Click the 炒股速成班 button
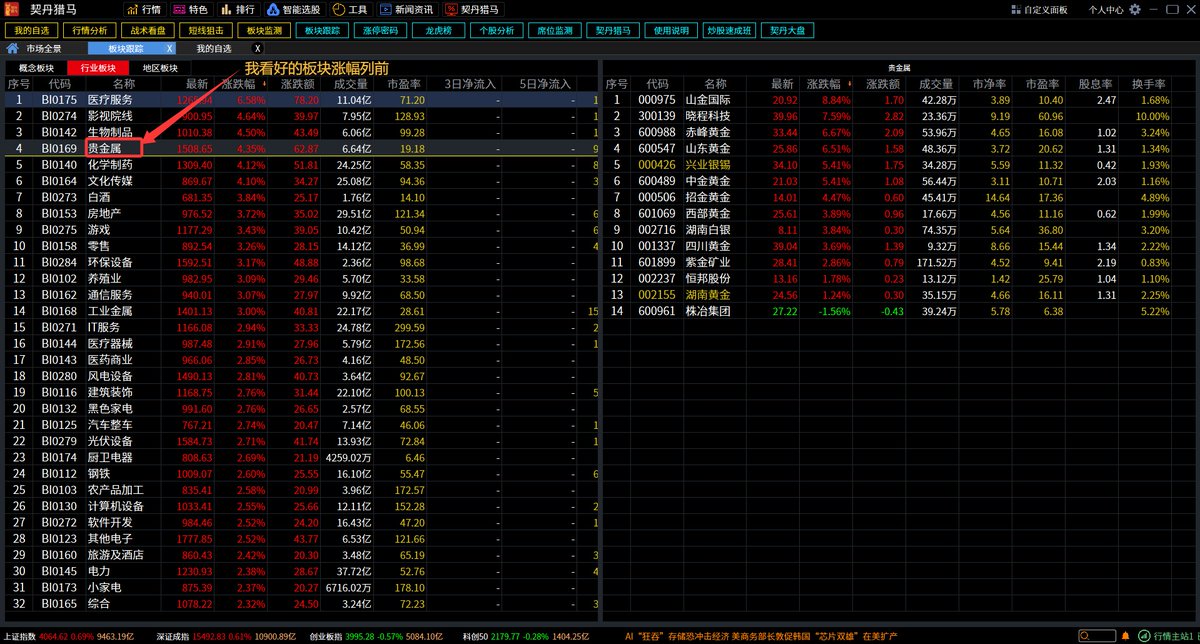 730,30
